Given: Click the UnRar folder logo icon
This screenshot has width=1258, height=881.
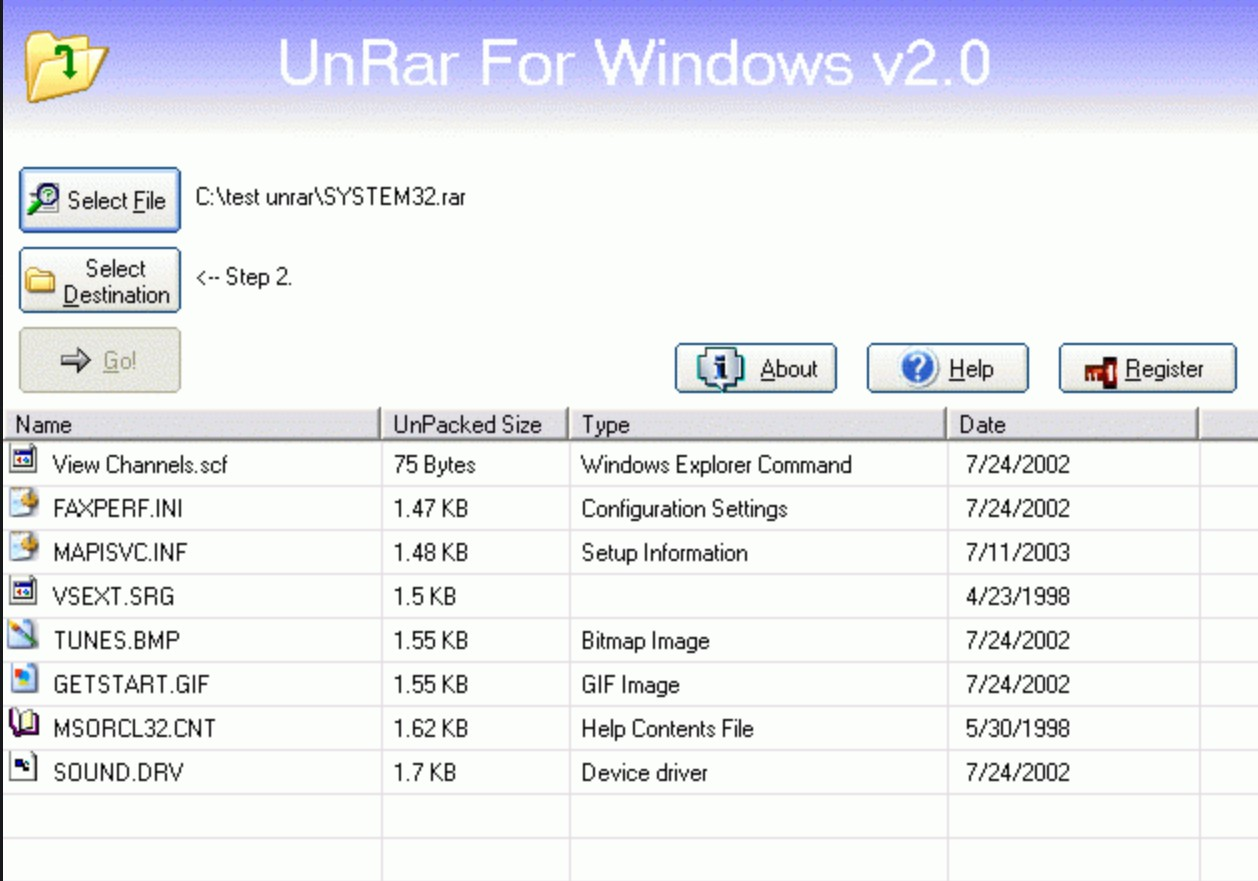Looking at the screenshot, I should 66,66.
